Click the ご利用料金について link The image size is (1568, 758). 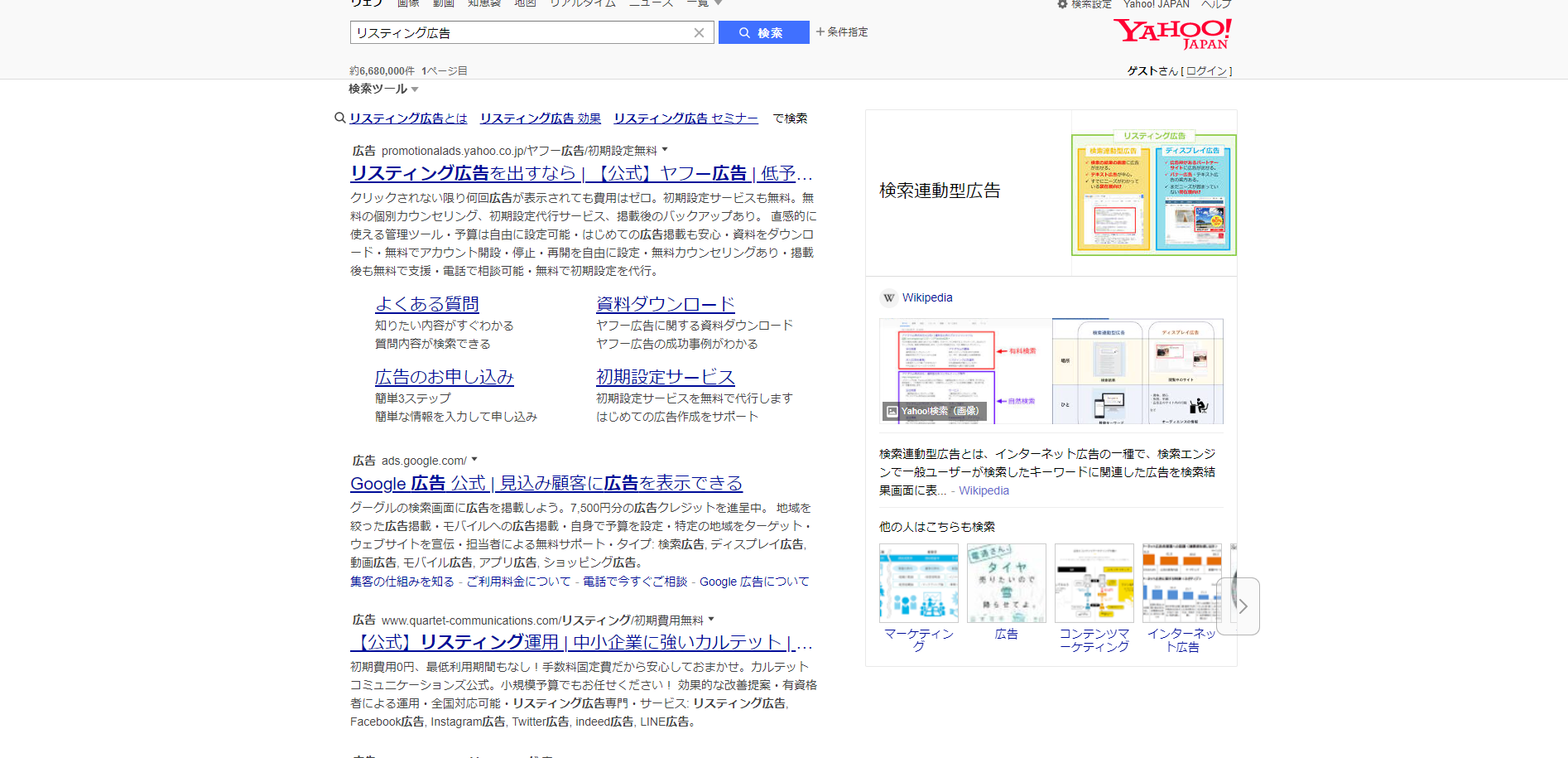(x=519, y=582)
